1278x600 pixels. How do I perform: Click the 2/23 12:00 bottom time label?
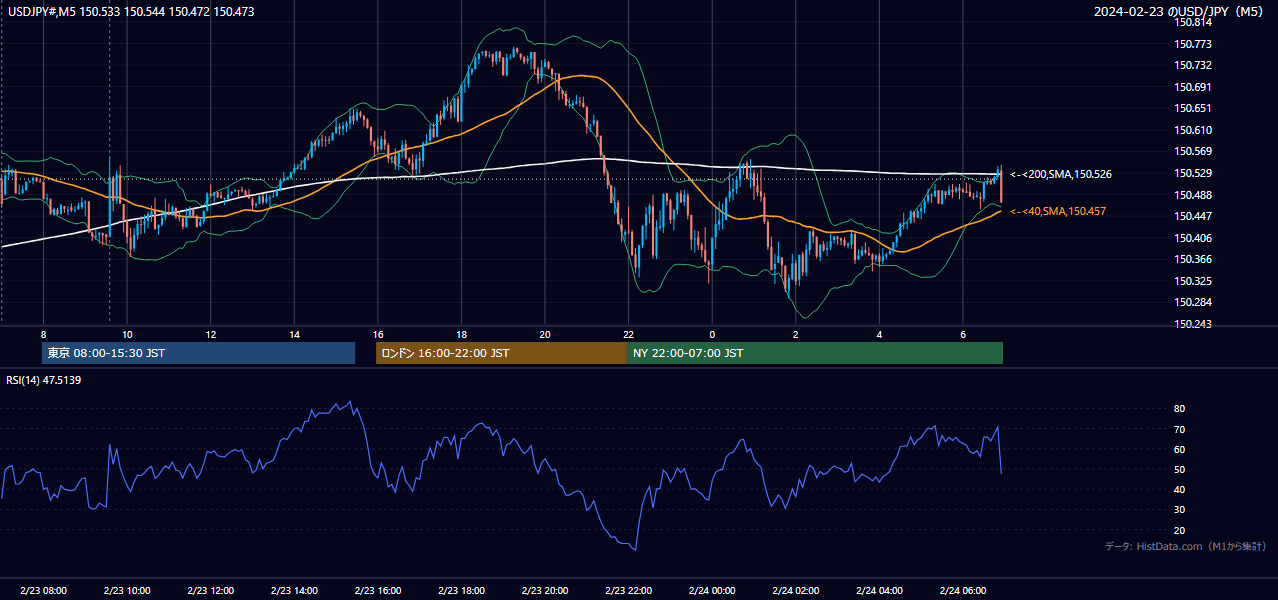(210, 590)
